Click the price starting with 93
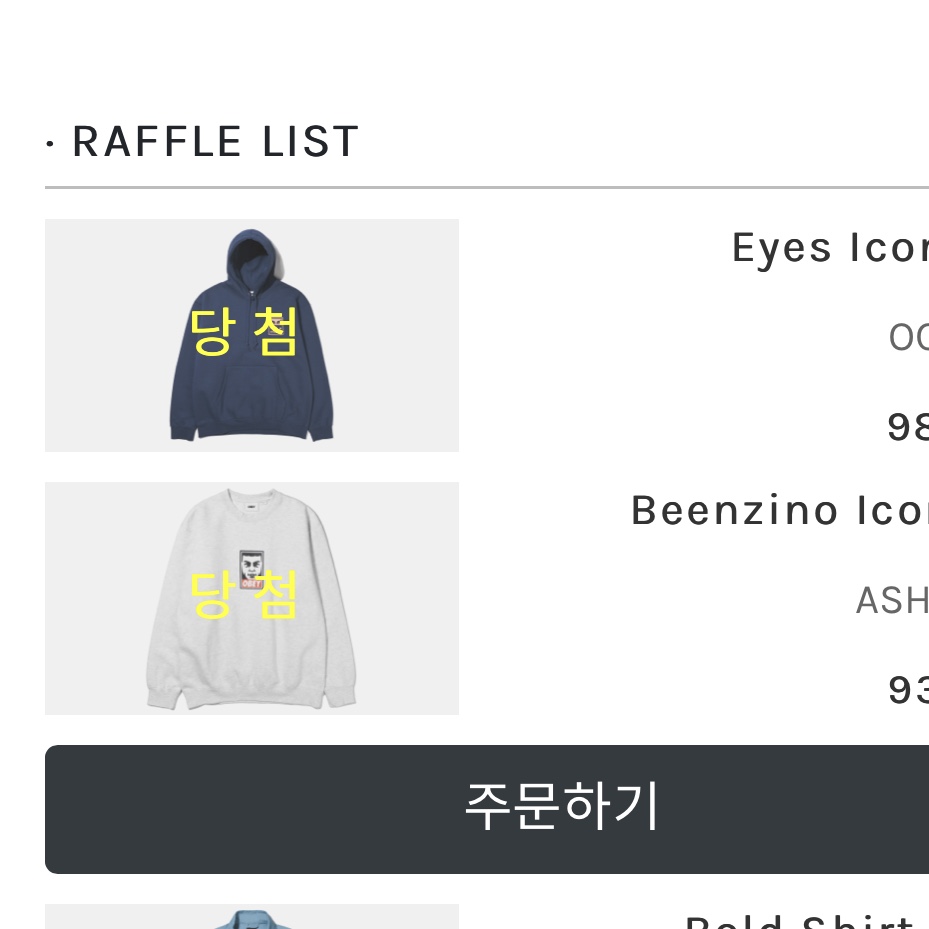The height and width of the screenshot is (929, 929). (x=907, y=689)
